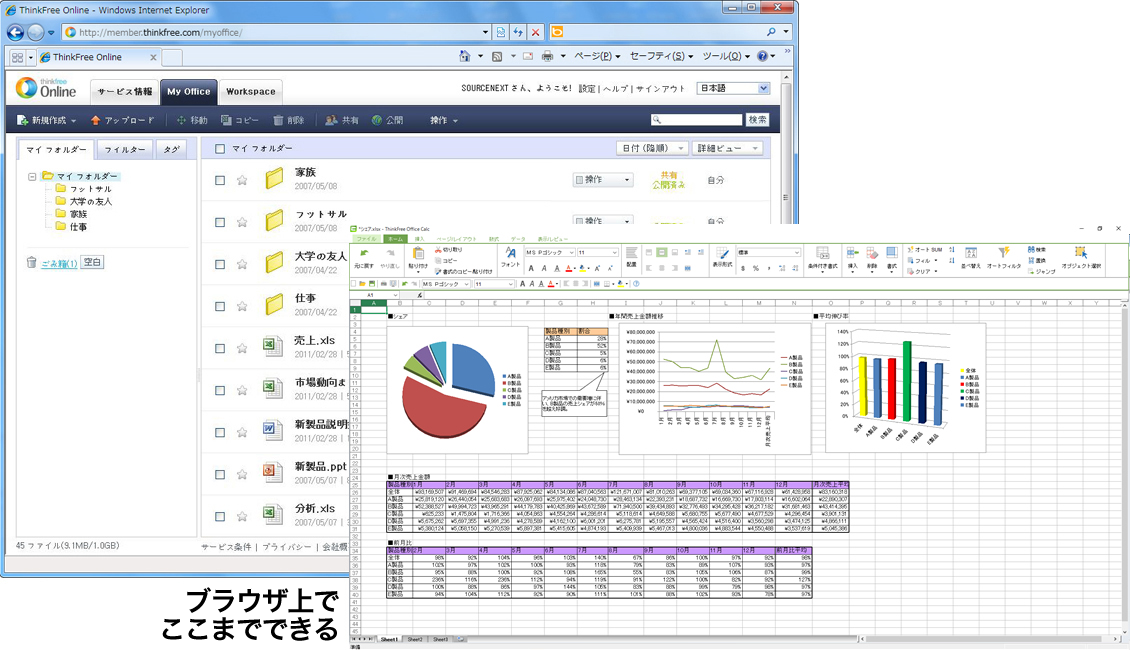Image resolution: width=1130 pixels, height=650 pixels.
Task: Click the fill color bucket in Calc quick toolbar
Action: pyautogui.click(x=620, y=284)
